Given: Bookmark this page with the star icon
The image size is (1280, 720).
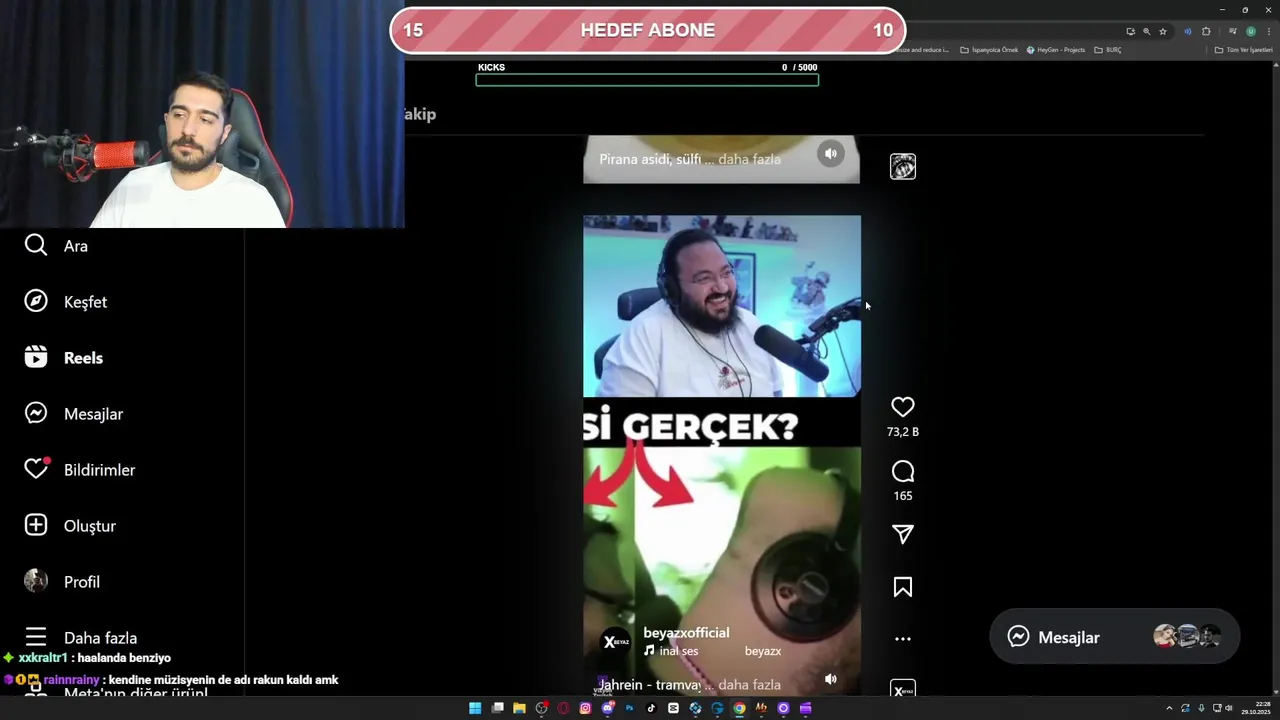Looking at the screenshot, I should click(1163, 32).
